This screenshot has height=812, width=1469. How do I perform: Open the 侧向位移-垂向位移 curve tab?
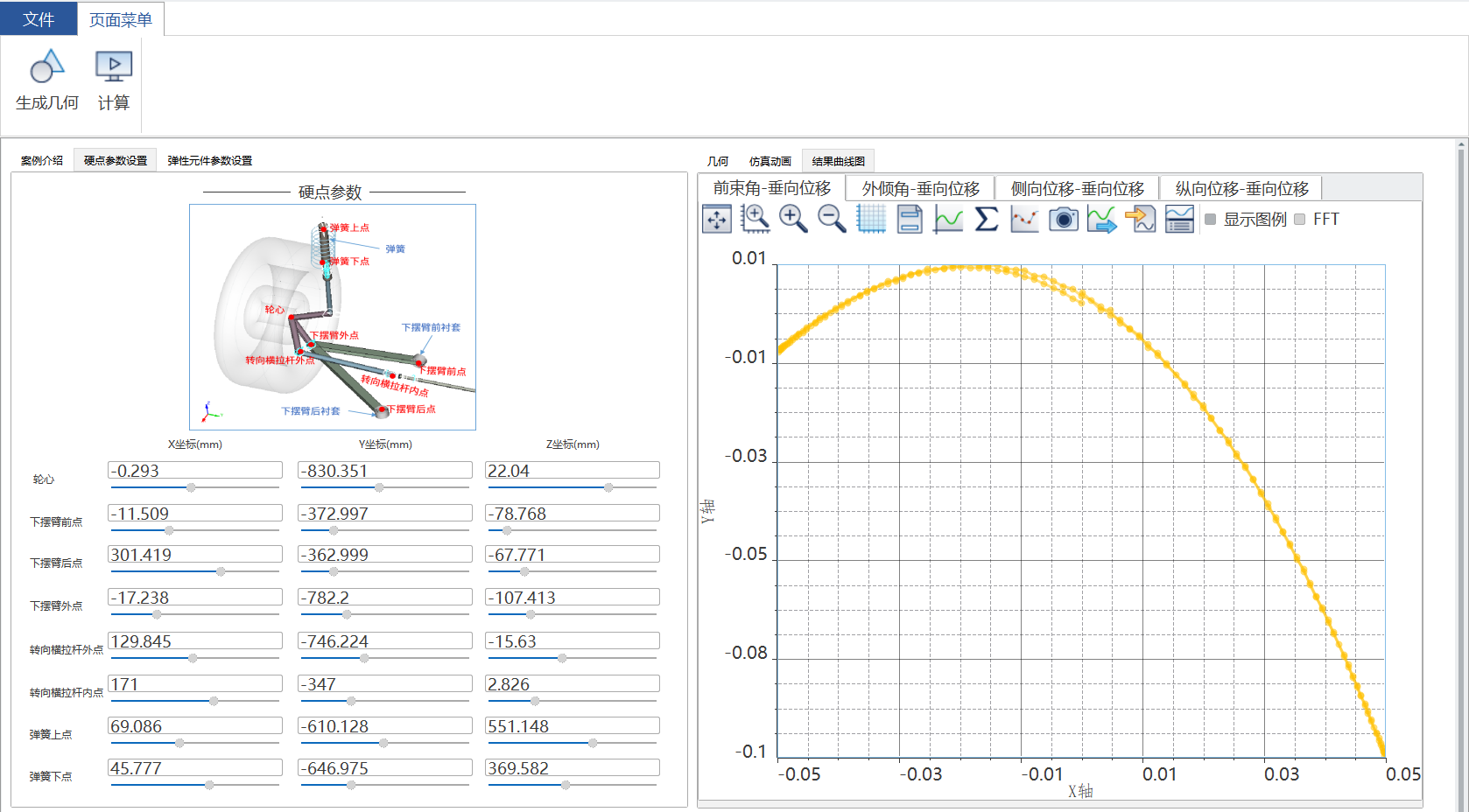click(x=1078, y=189)
